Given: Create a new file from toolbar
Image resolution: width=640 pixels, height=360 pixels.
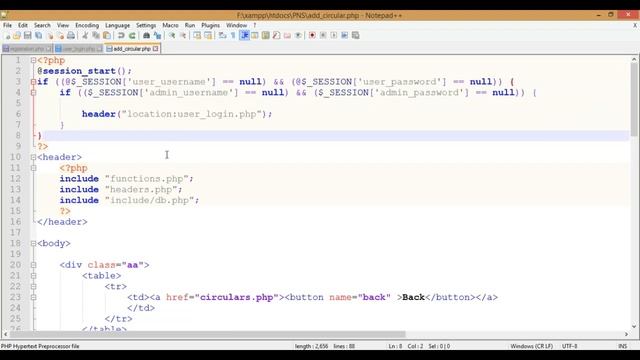Looking at the screenshot, I should pyautogui.click(x=8, y=36).
